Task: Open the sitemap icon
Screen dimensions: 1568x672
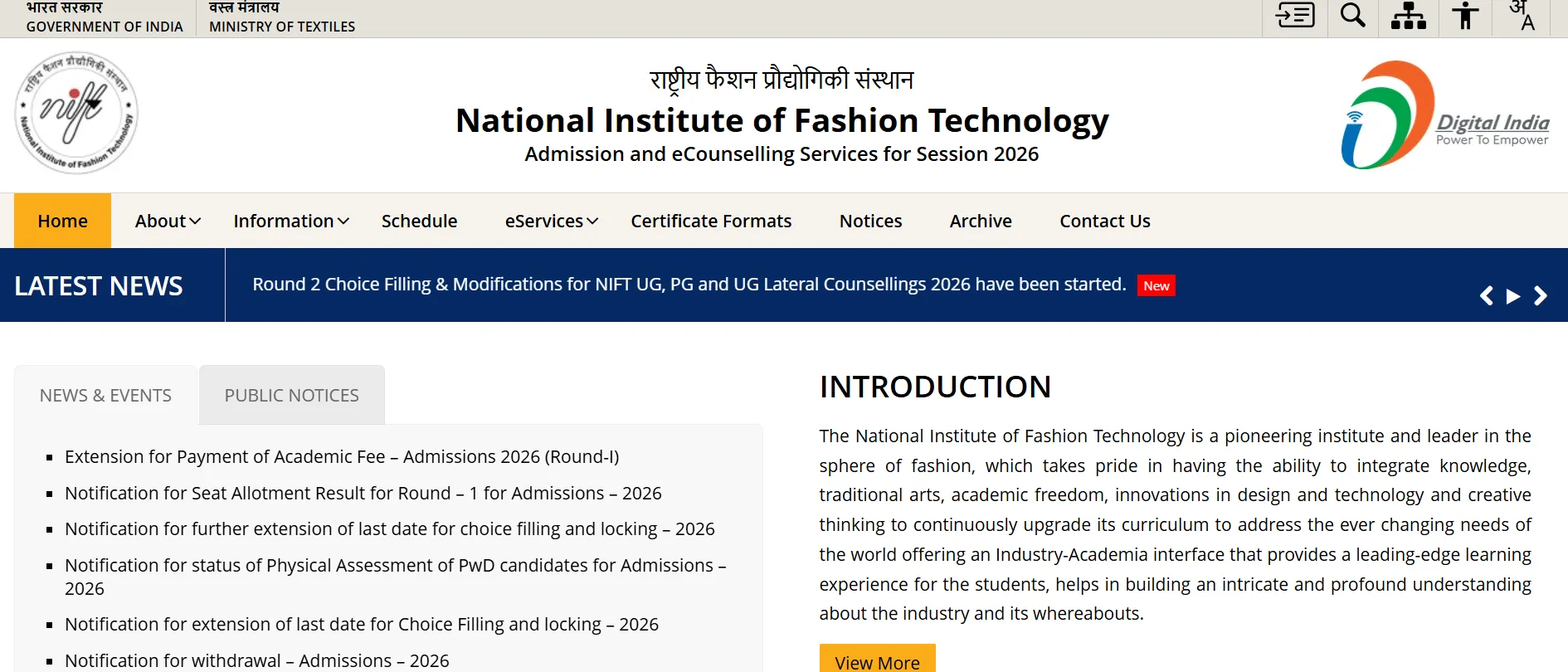Action: 1409,16
